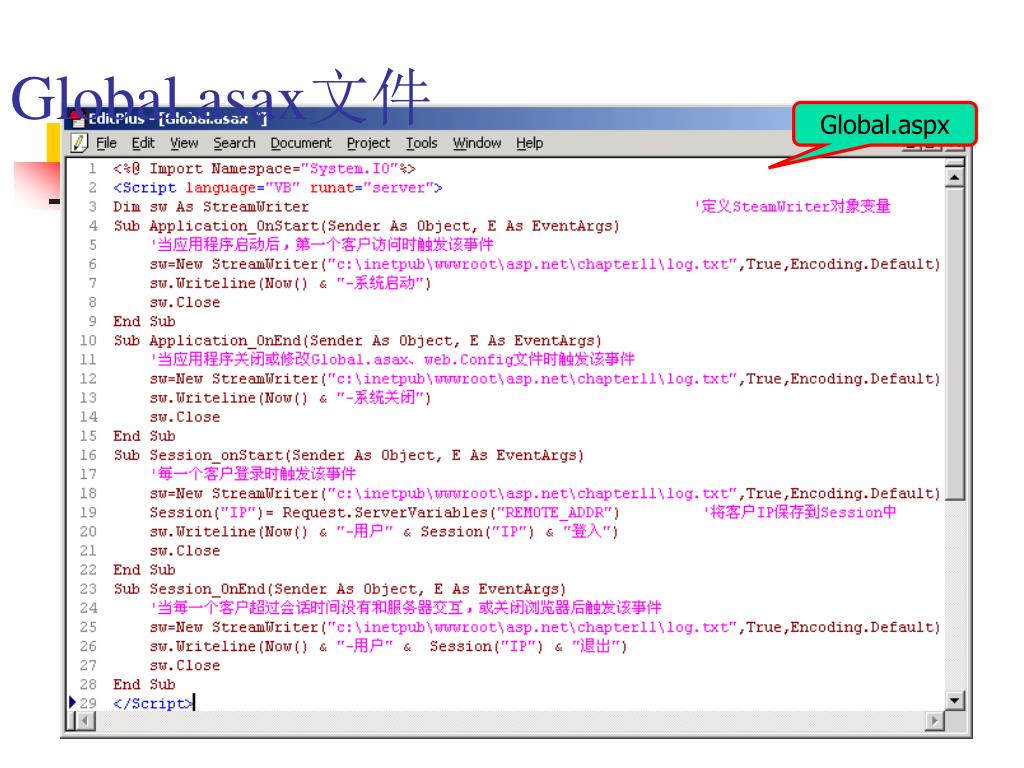Click the document pencil icon beside File
The width and height of the screenshot is (1024, 768).
tap(79, 143)
